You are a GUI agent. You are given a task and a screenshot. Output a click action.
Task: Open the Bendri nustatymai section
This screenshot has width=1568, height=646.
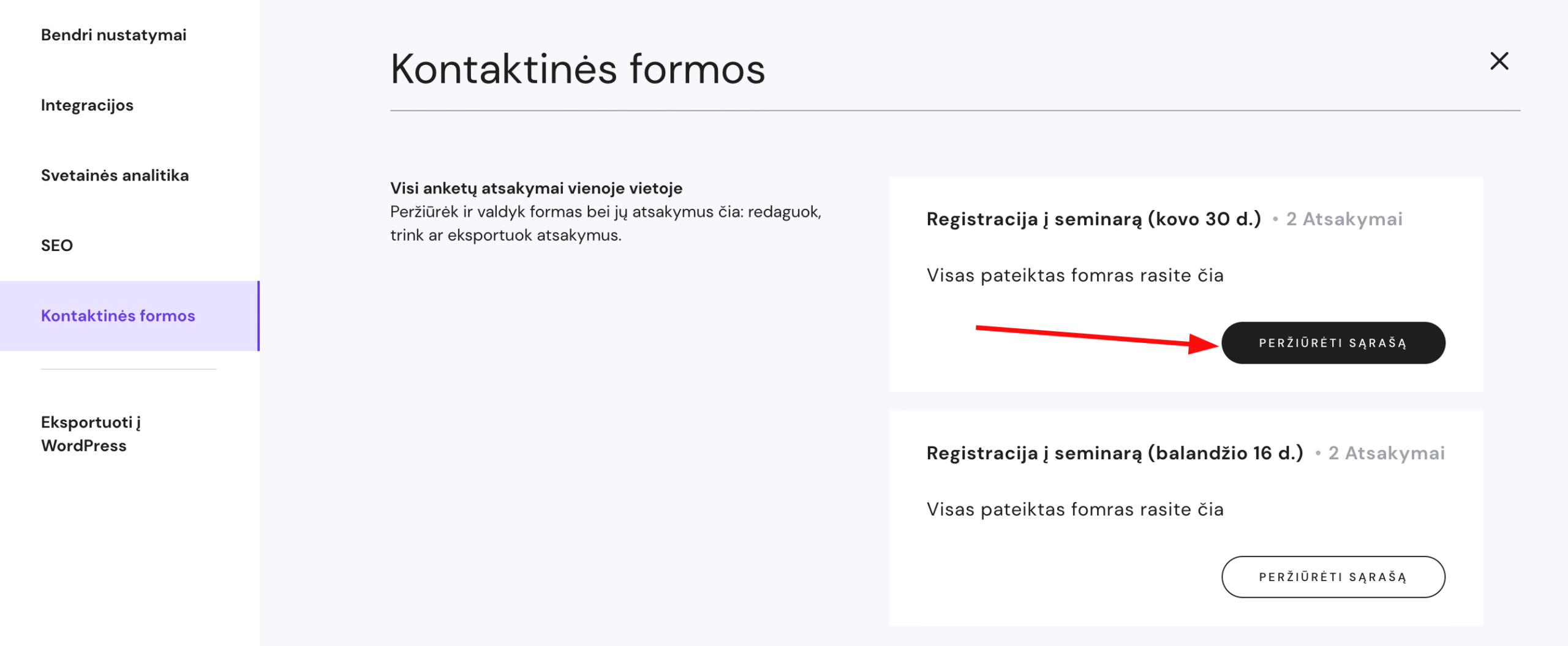pyautogui.click(x=113, y=35)
